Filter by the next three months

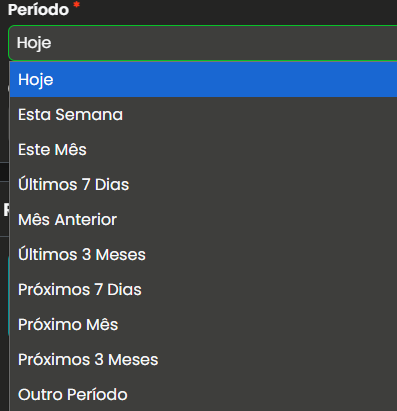coord(203,360)
